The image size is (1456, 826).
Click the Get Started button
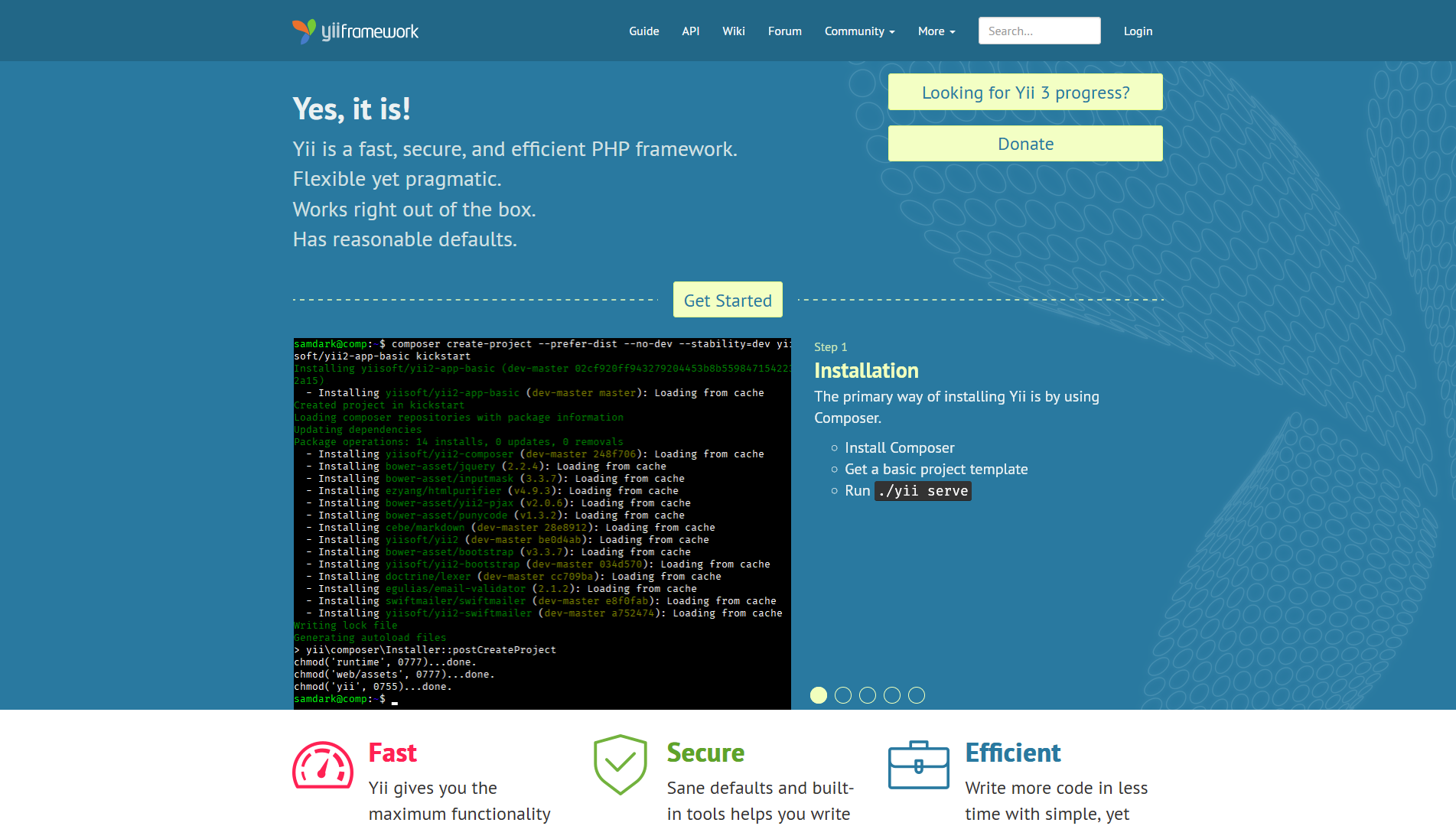(x=728, y=300)
